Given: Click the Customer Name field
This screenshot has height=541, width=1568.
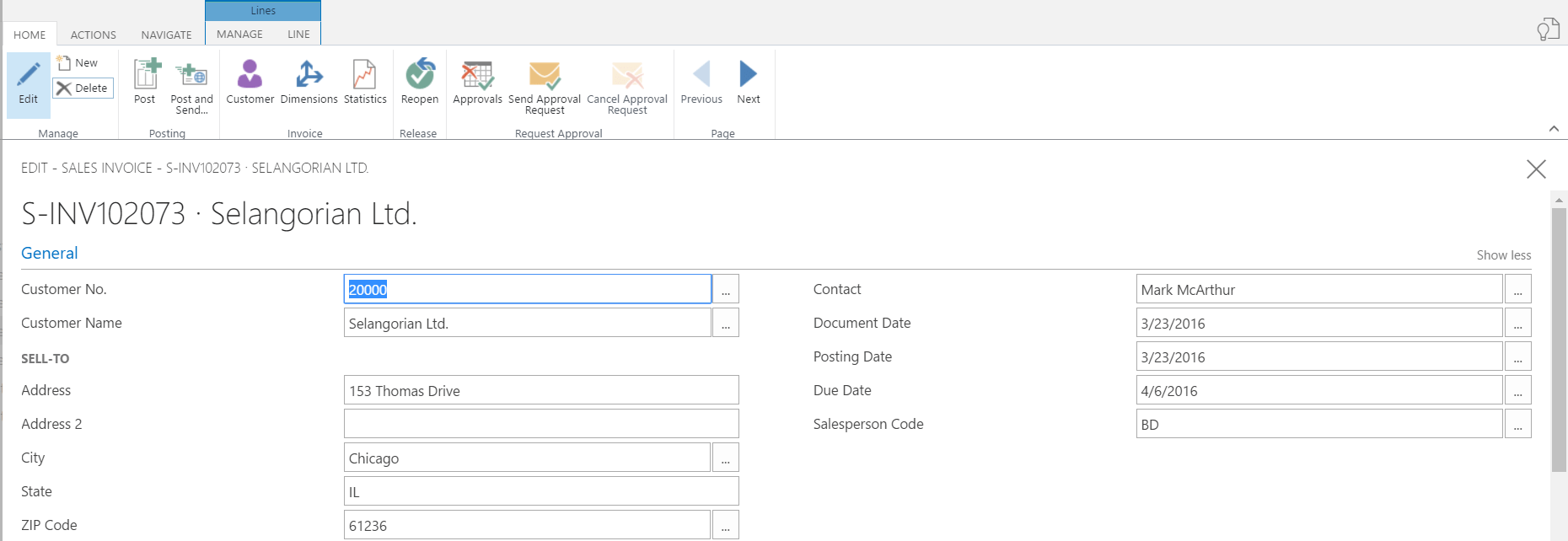Looking at the screenshot, I should tap(528, 323).
